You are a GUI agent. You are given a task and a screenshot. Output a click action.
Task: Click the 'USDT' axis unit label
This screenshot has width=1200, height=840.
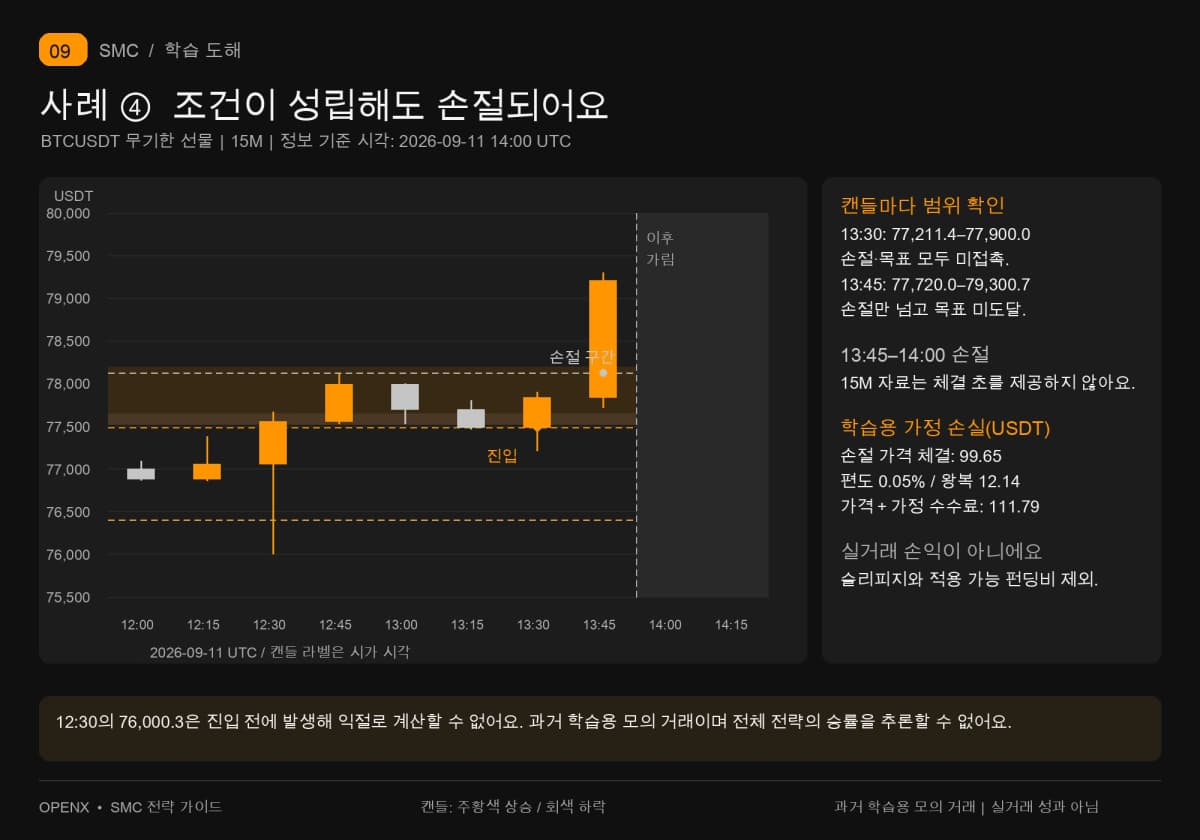click(x=73, y=196)
